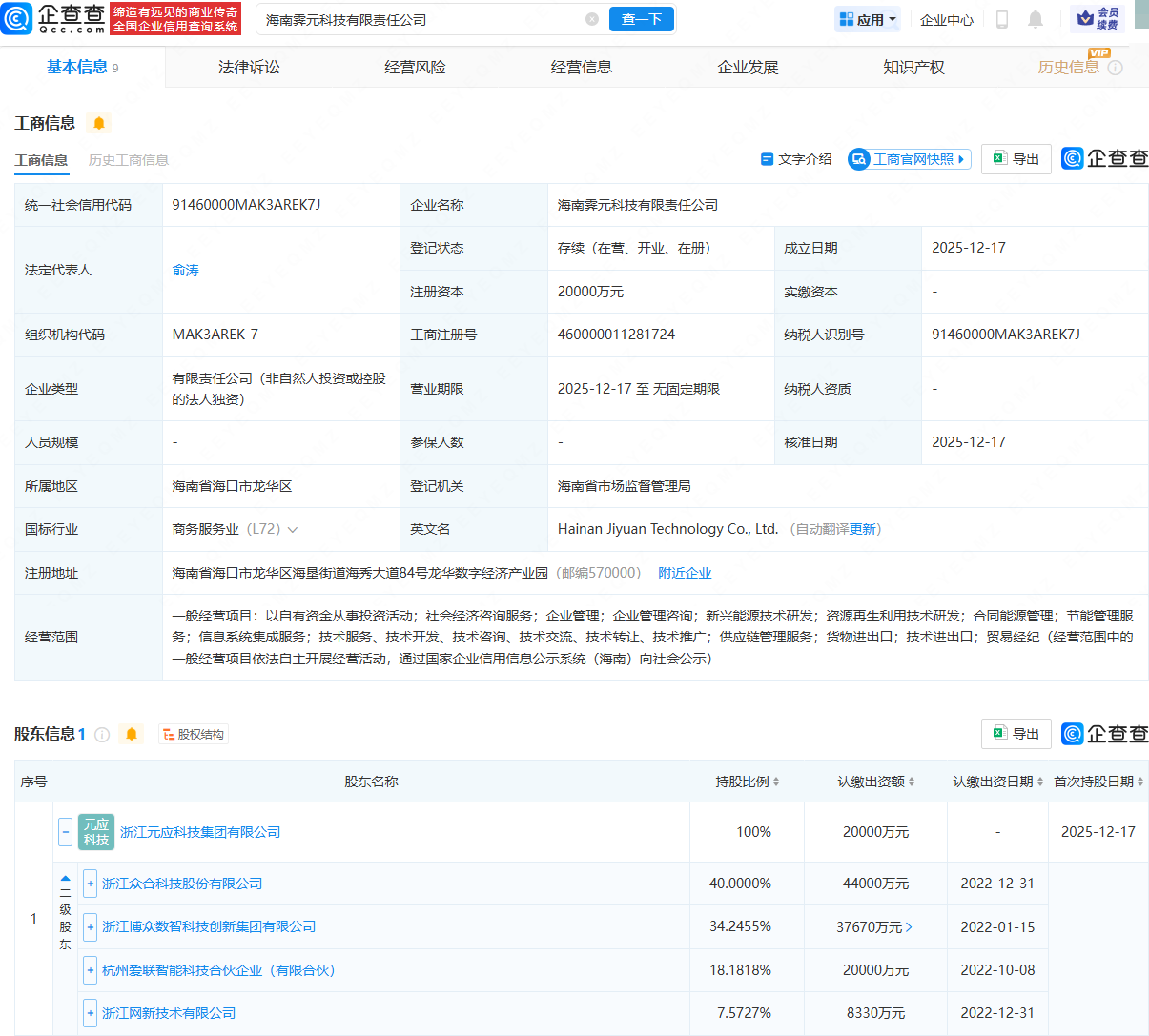Open the notification bell in the top bar
This screenshot has width=1149, height=1036.
tap(1036, 19)
